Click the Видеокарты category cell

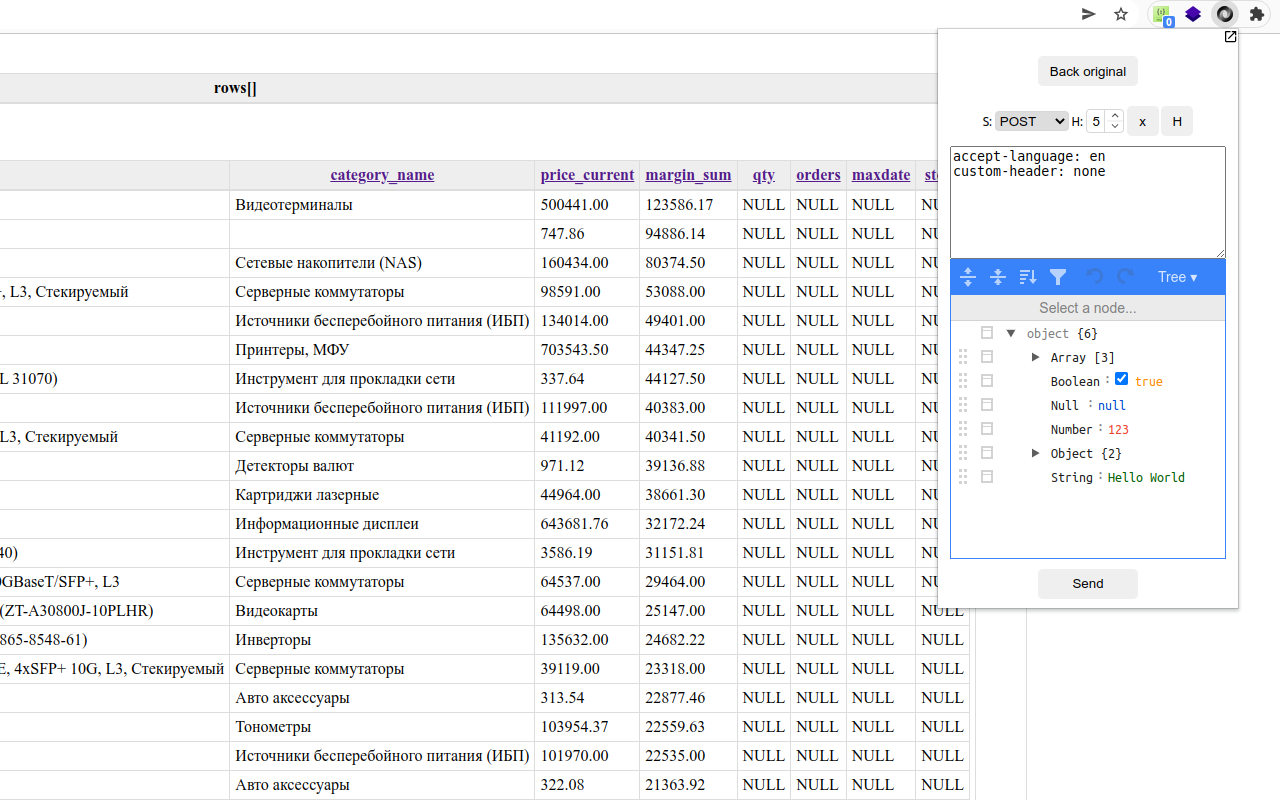tap(382, 610)
